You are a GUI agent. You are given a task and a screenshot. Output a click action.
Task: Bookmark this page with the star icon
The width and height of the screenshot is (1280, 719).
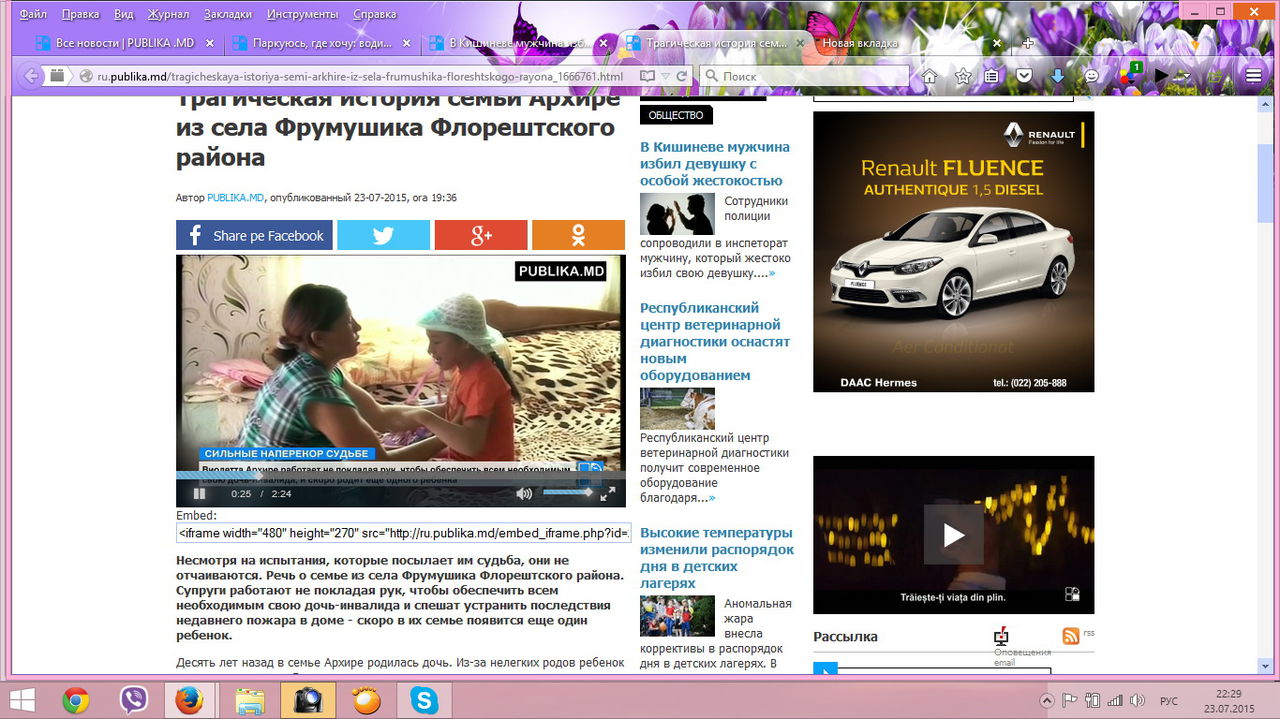(x=962, y=76)
